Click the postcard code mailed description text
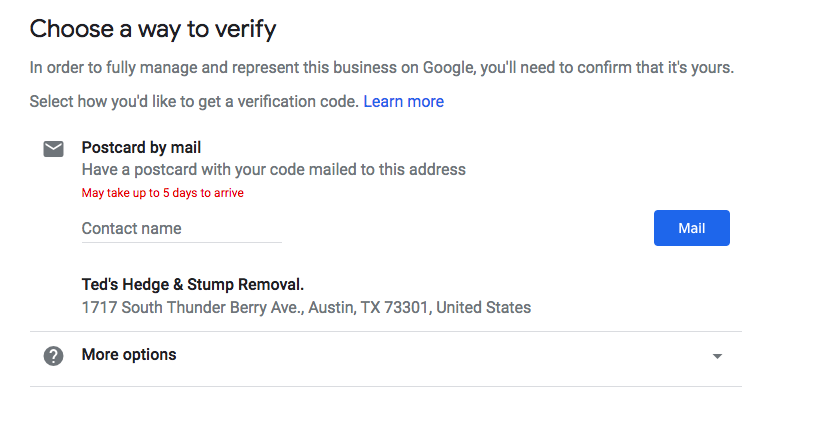Viewport: 813px width, 425px height. pyautogui.click(x=273, y=170)
